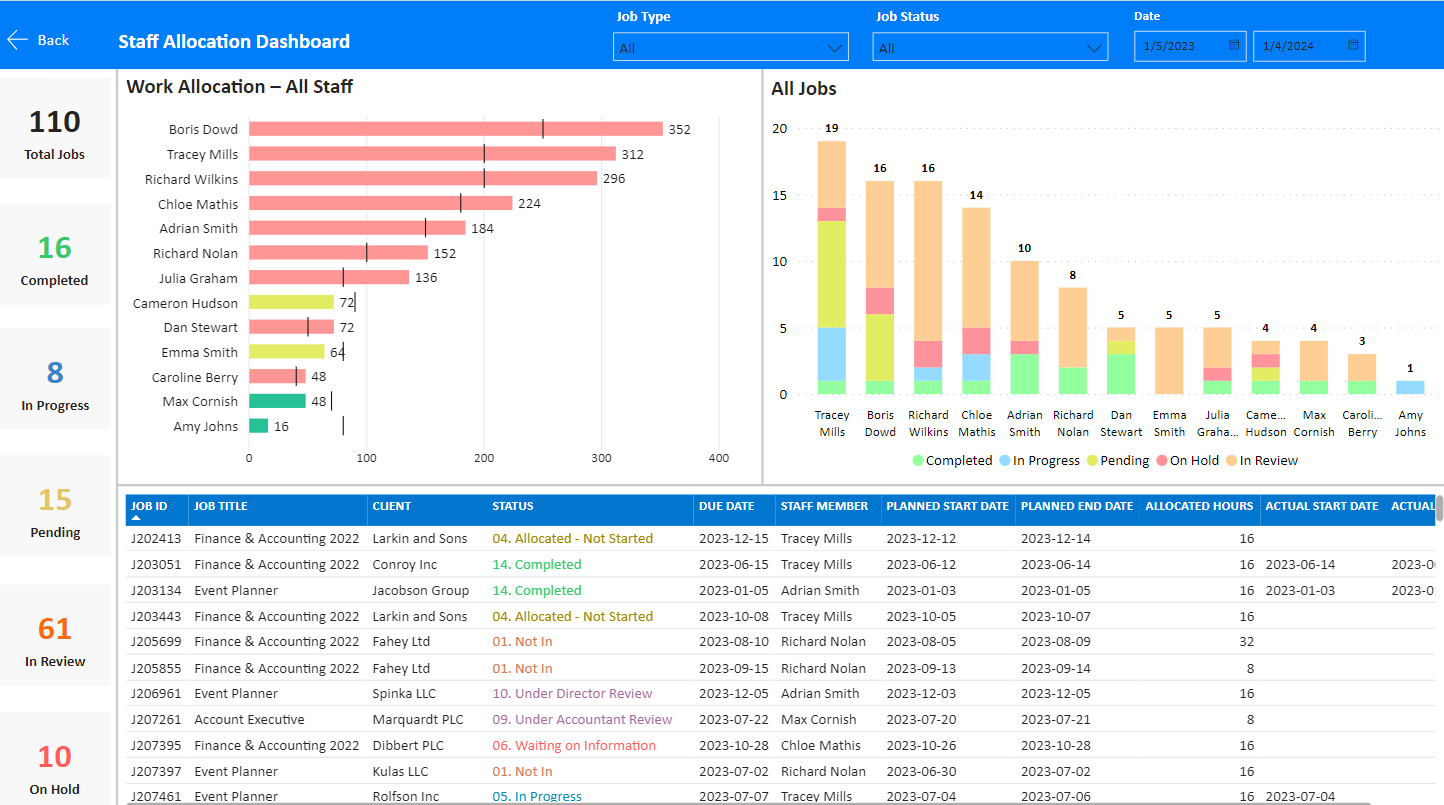Open the start date calendar picker icon
Screen dimensions: 1444x805
click(x=1234, y=45)
